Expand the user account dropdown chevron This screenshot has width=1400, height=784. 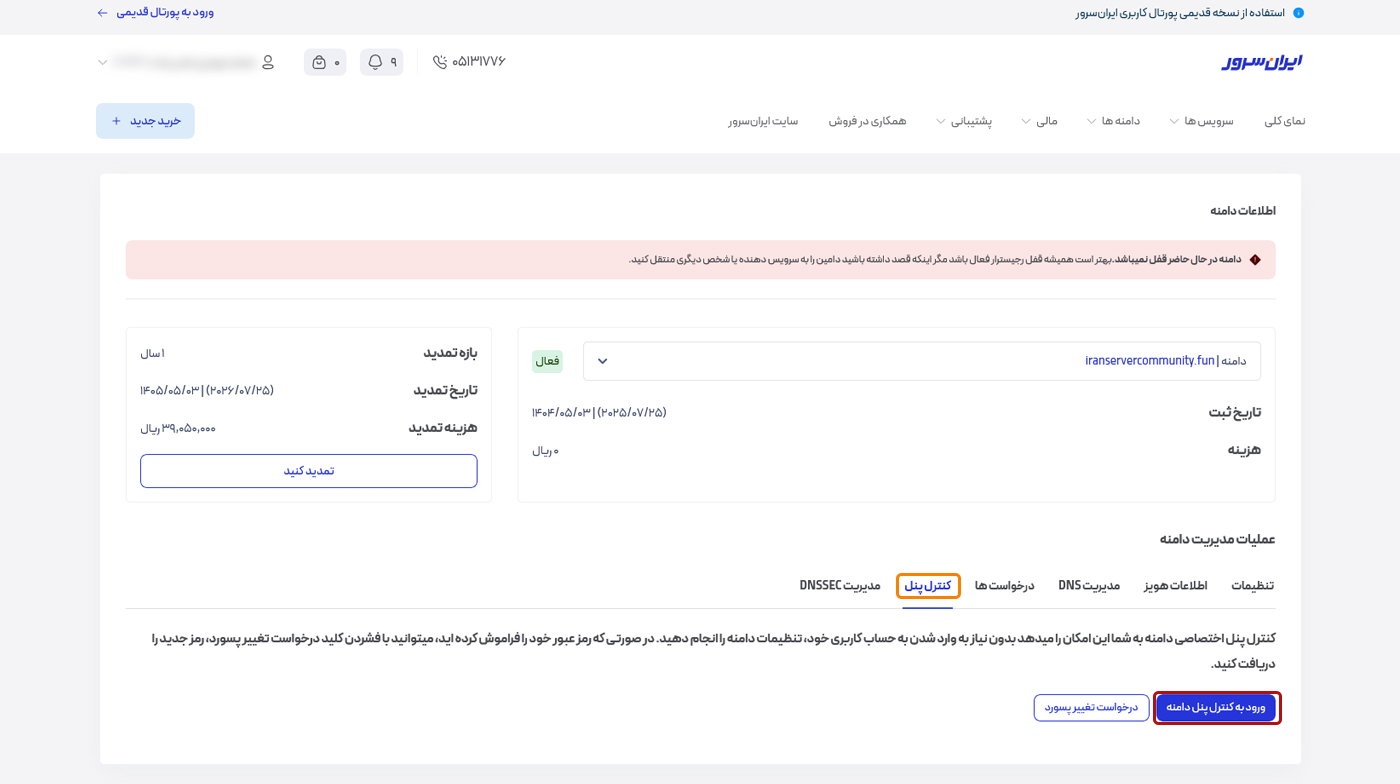[103, 62]
